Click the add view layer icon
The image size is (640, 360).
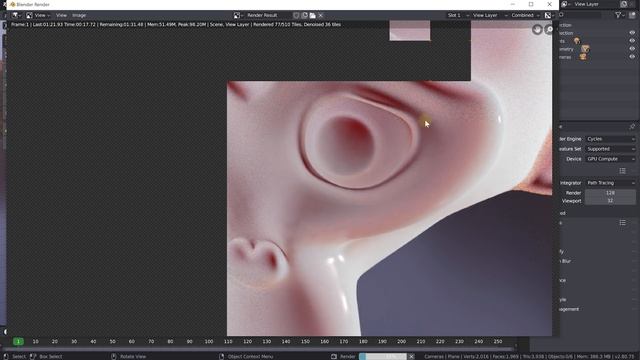pyautogui.click(x=624, y=4)
